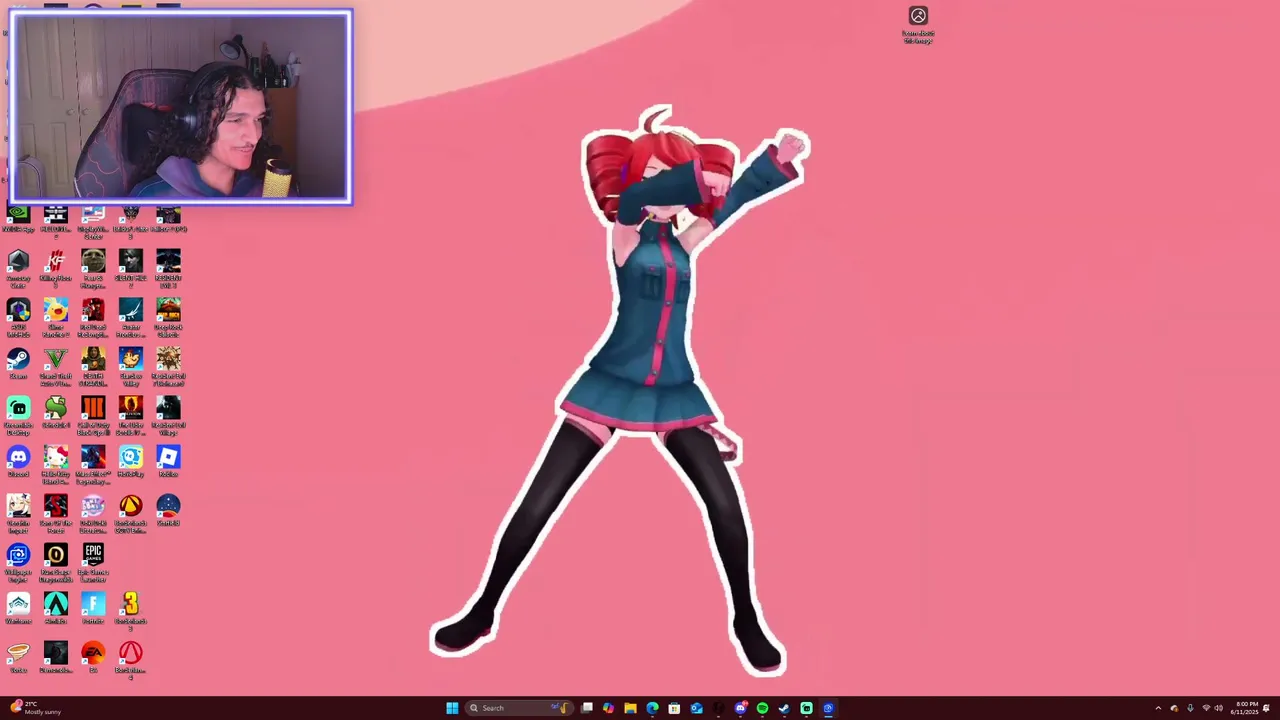Launch Slime Rancher 2 from the desktop
This screenshot has height=720, width=1280.
click(x=56, y=318)
